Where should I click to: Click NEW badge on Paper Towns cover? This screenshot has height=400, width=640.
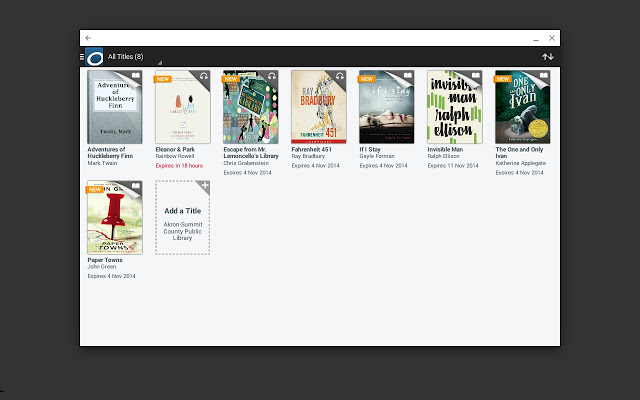95,190
